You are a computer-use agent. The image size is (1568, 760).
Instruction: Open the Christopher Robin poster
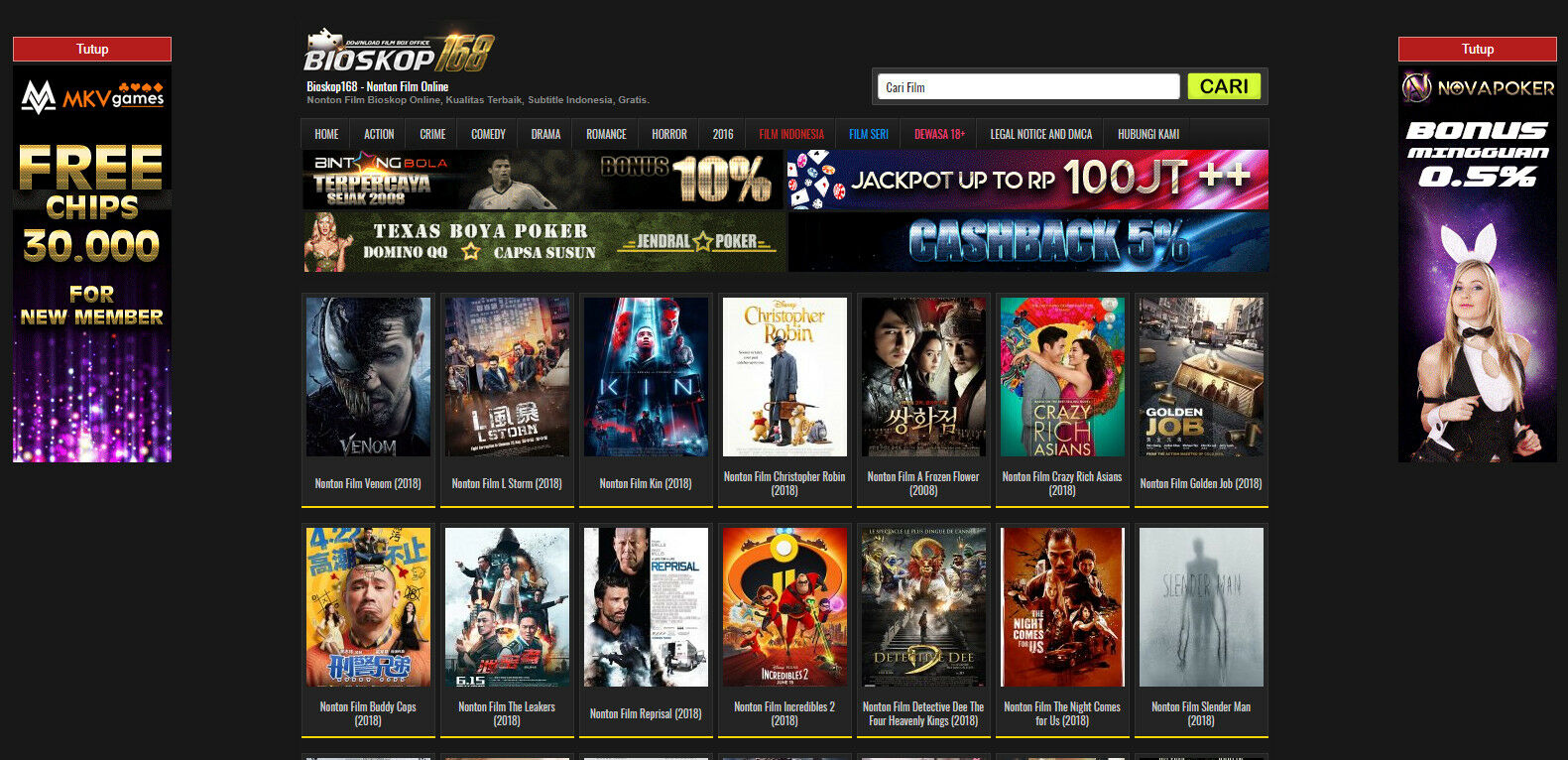784,377
